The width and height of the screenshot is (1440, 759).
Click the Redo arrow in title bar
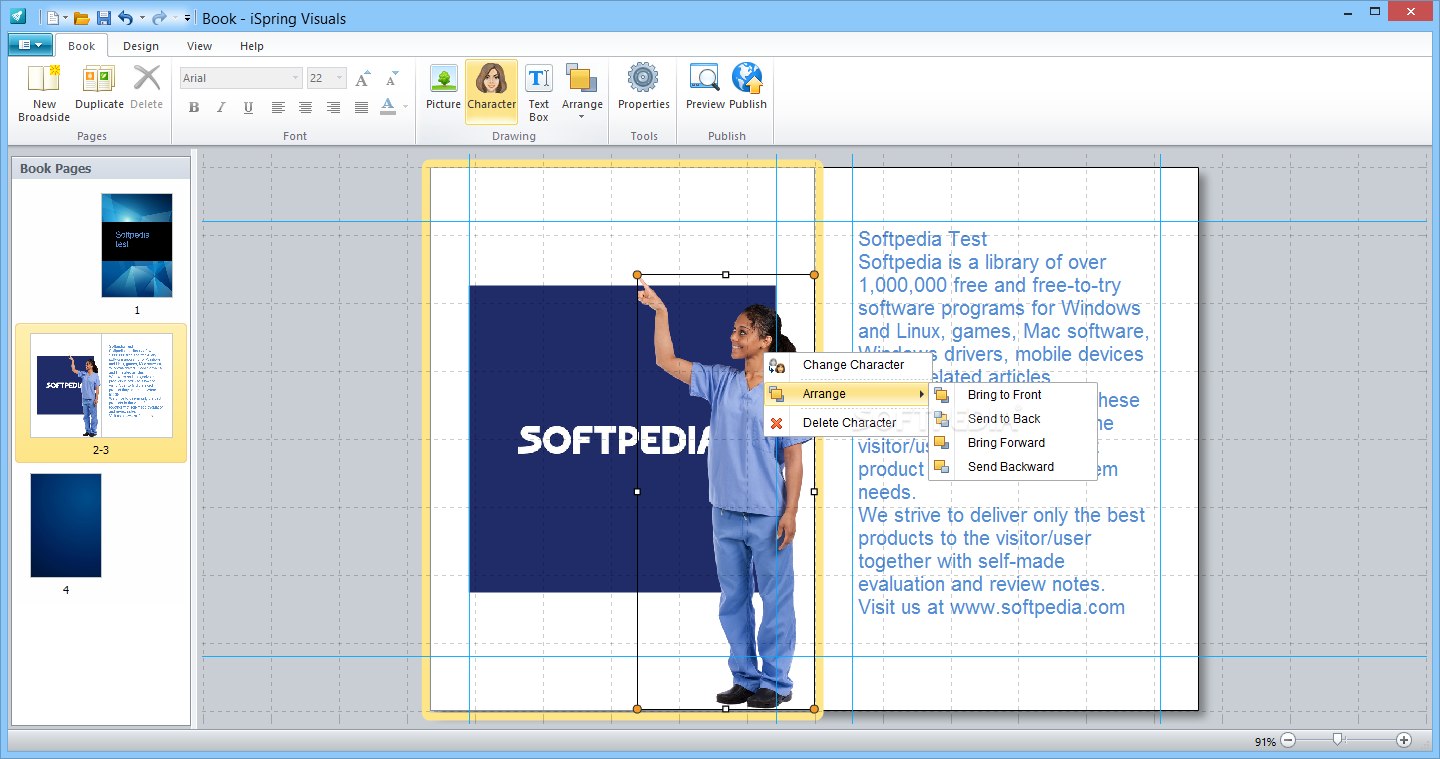tap(159, 18)
